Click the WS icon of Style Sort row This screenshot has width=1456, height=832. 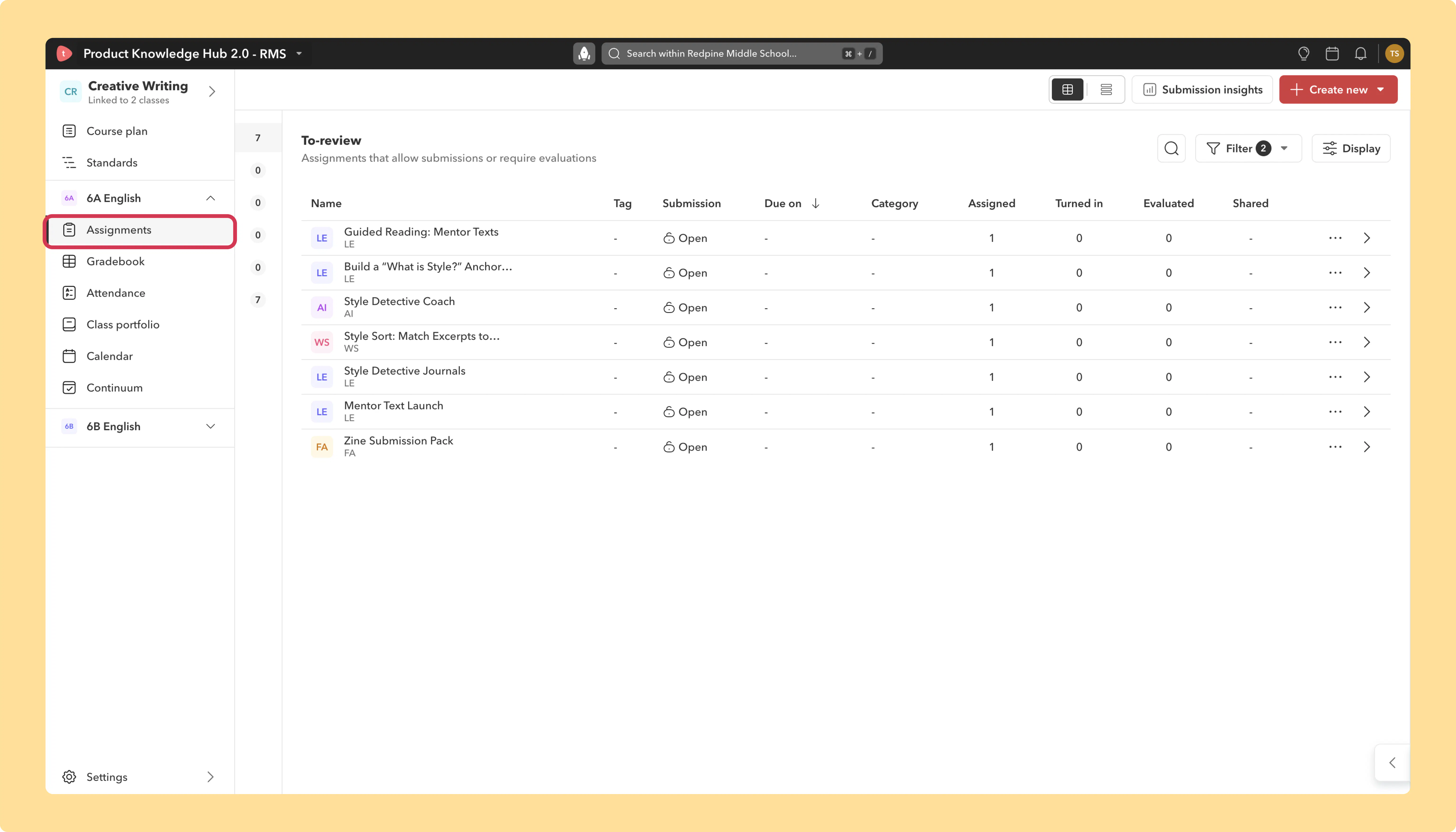[322, 342]
